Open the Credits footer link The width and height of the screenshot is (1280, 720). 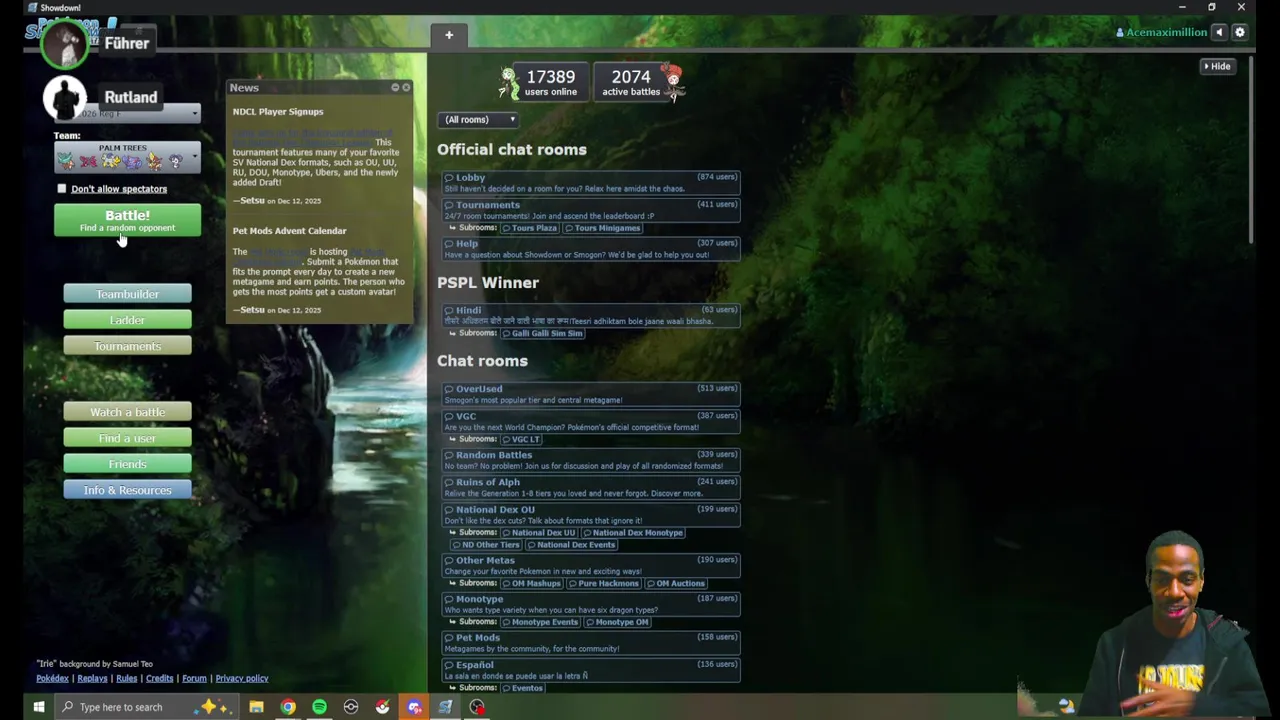click(x=159, y=678)
